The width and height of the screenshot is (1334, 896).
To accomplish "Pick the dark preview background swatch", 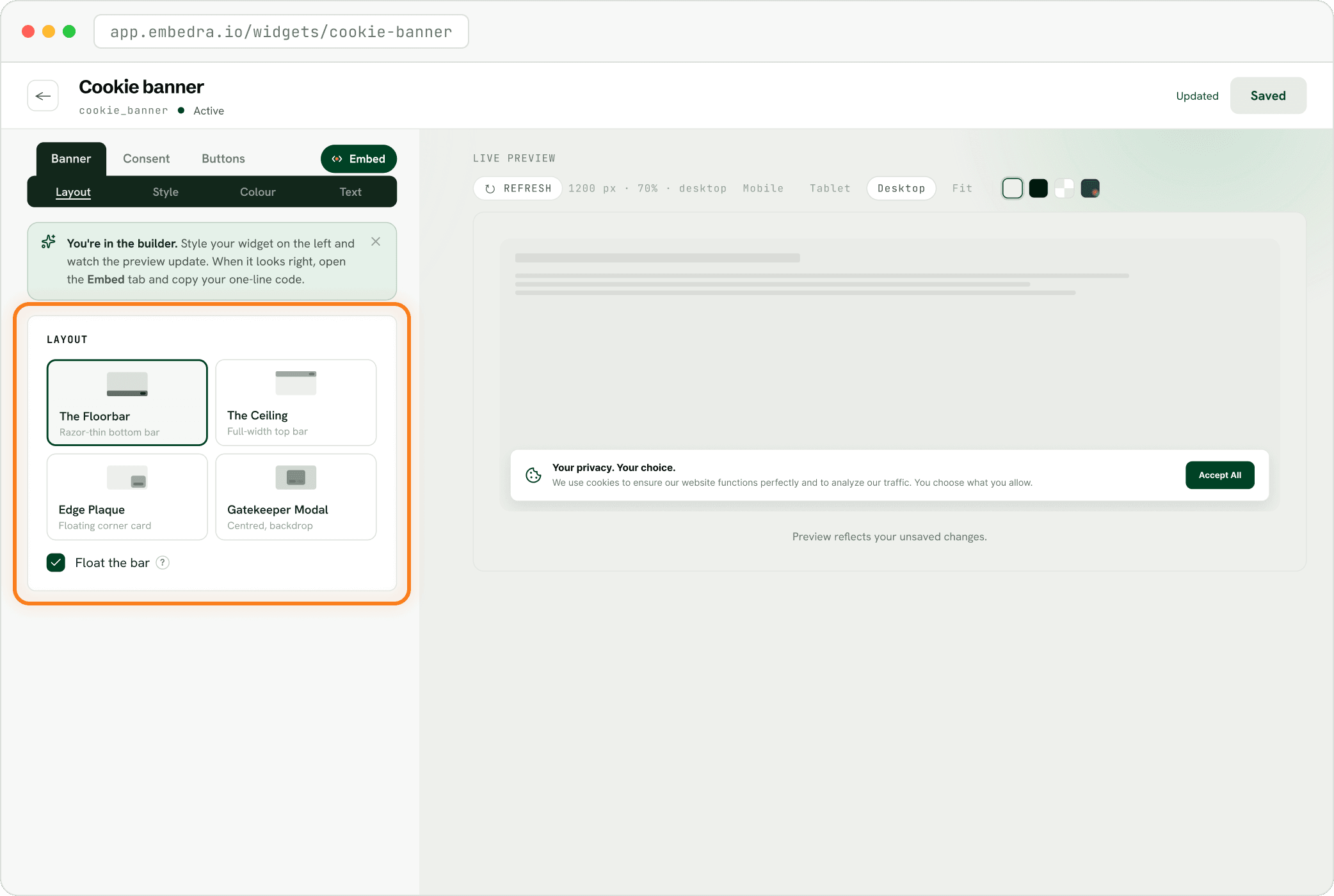I will [x=1038, y=188].
